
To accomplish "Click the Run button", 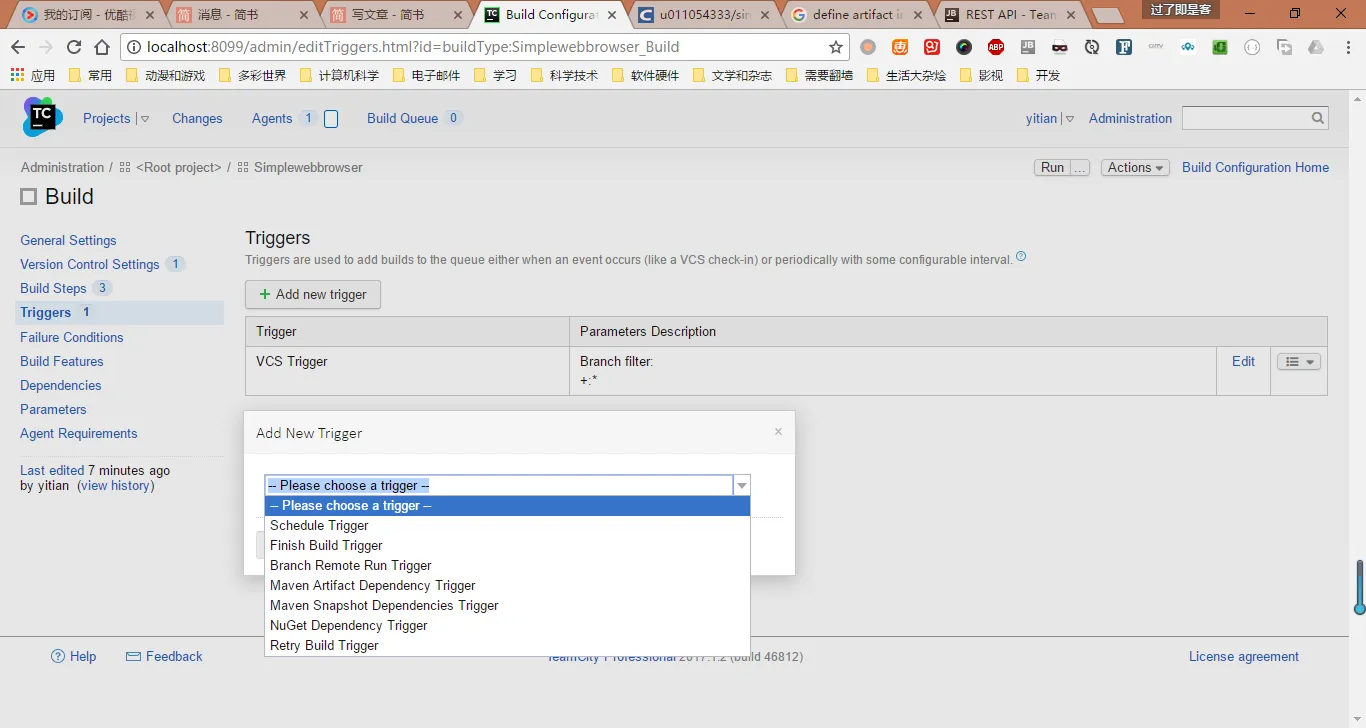I will (1052, 168).
